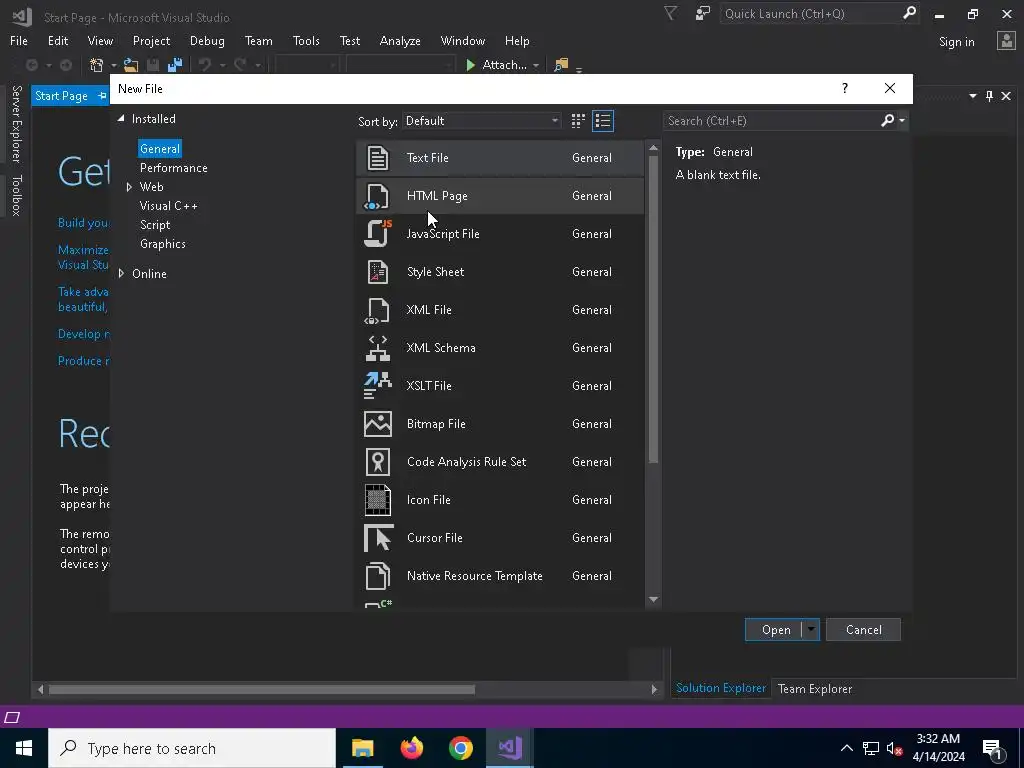Click the Cancel button

click(x=863, y=630)
